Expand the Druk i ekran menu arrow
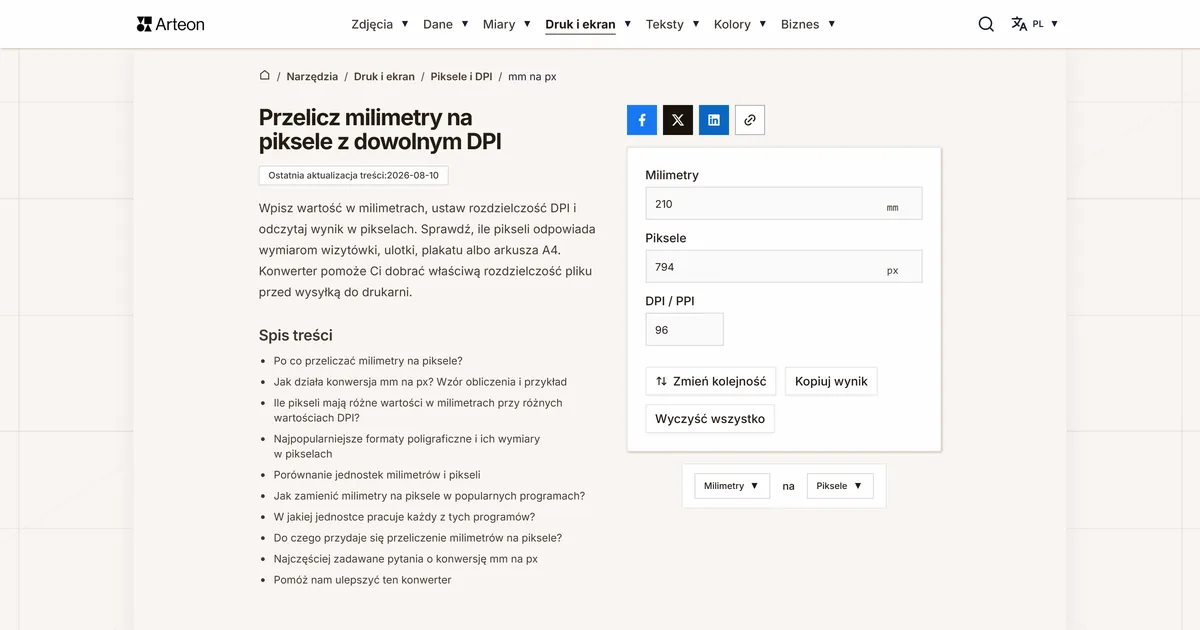Screen dimensions: 1200x630 pyautogui.click(x=628, y=24)
